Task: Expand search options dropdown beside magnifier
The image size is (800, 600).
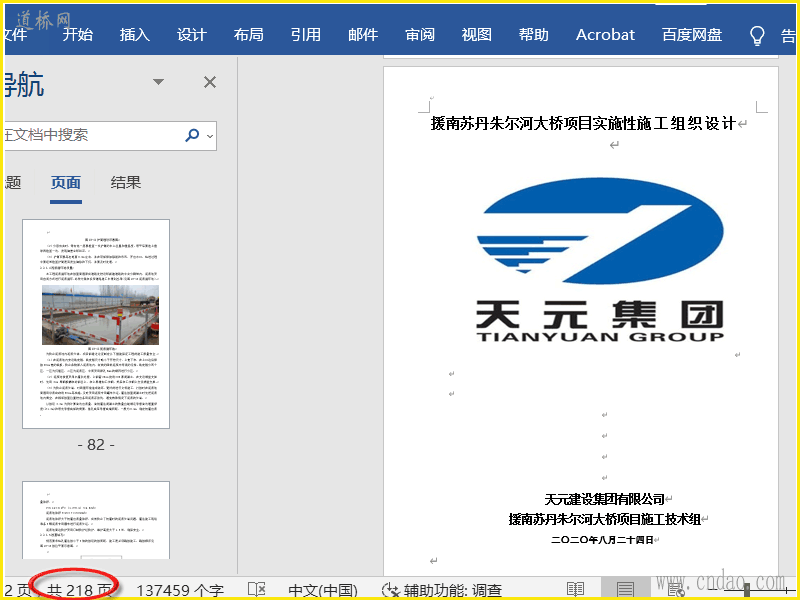Action: pos(210,136)
